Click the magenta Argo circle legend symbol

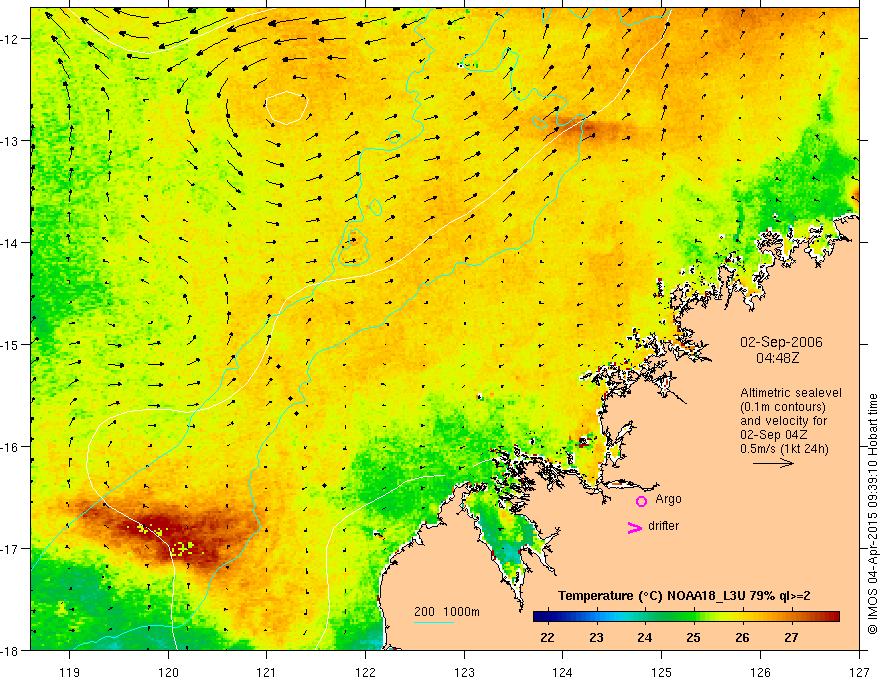click(641, 501)
